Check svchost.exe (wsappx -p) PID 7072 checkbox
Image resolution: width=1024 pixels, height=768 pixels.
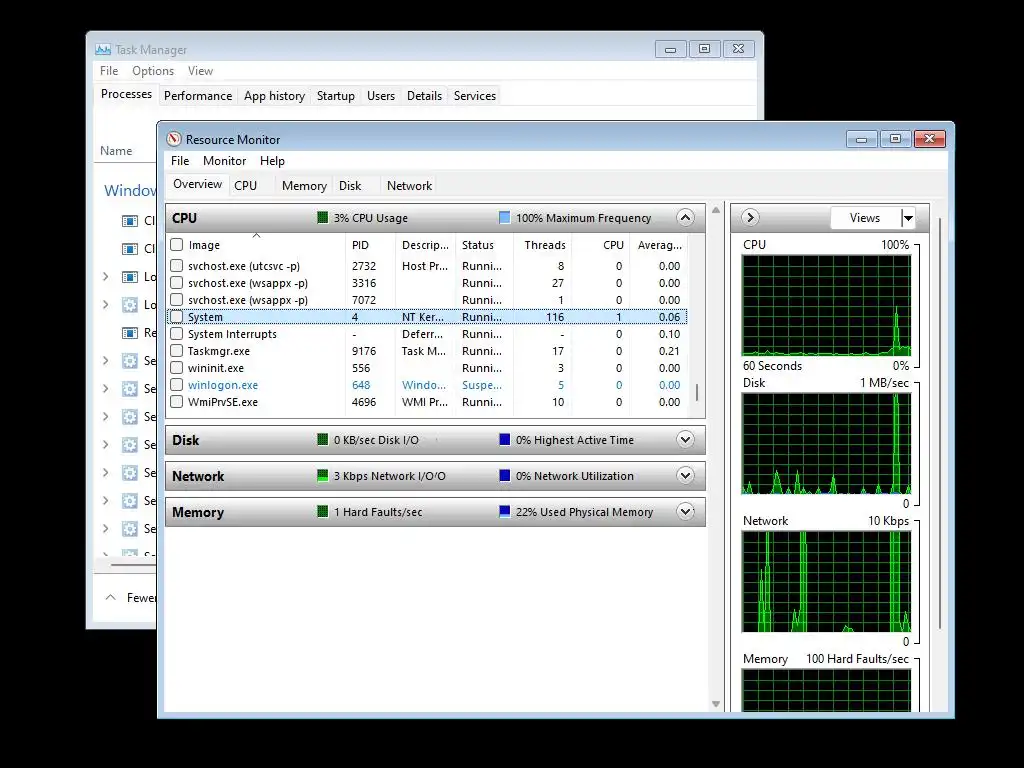point(176,300)
